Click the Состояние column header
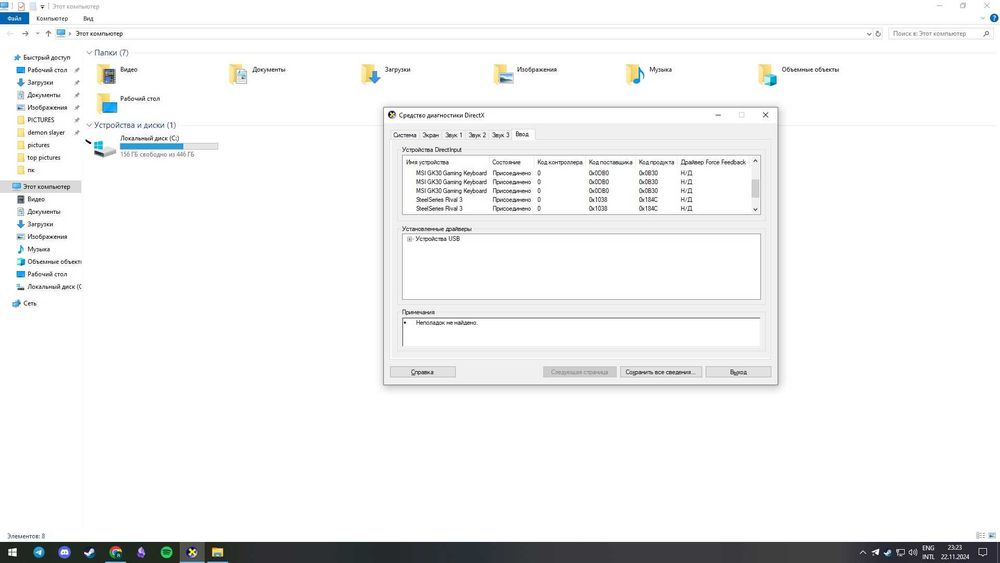 coord(511,162)
